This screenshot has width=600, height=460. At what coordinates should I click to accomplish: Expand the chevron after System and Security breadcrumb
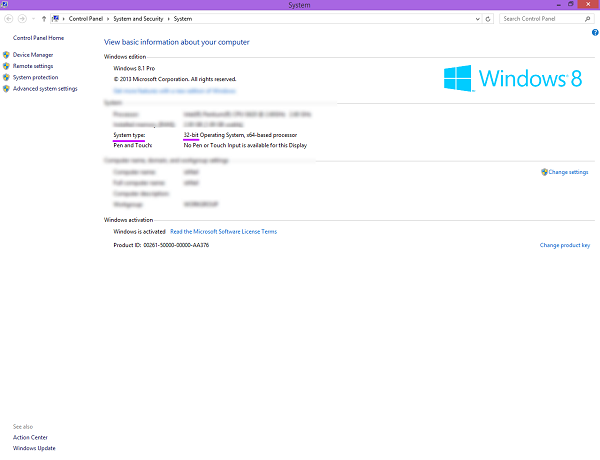[168, 19]
